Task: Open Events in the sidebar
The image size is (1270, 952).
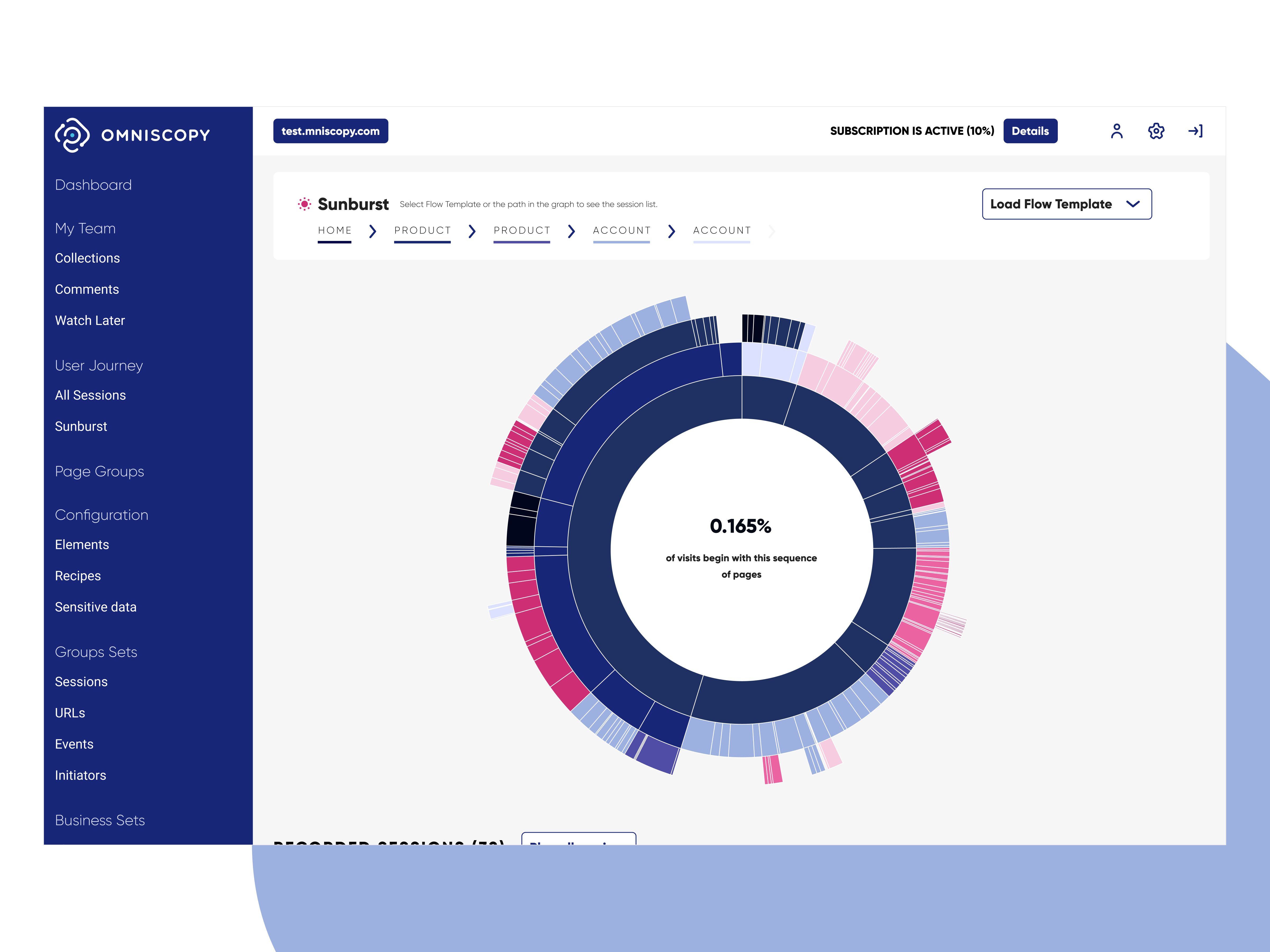Action: [x=74, y=744]
